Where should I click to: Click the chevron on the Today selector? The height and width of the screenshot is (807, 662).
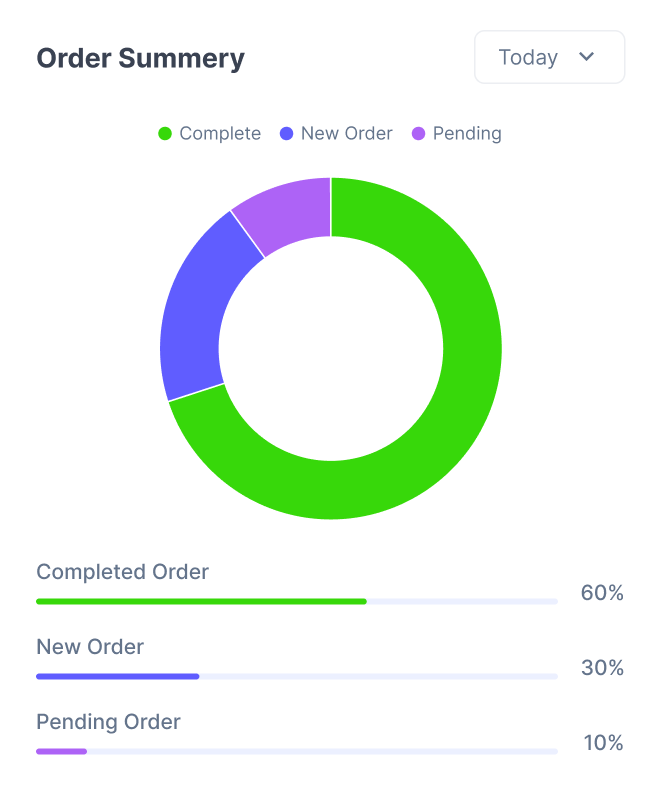pos(589,57)
